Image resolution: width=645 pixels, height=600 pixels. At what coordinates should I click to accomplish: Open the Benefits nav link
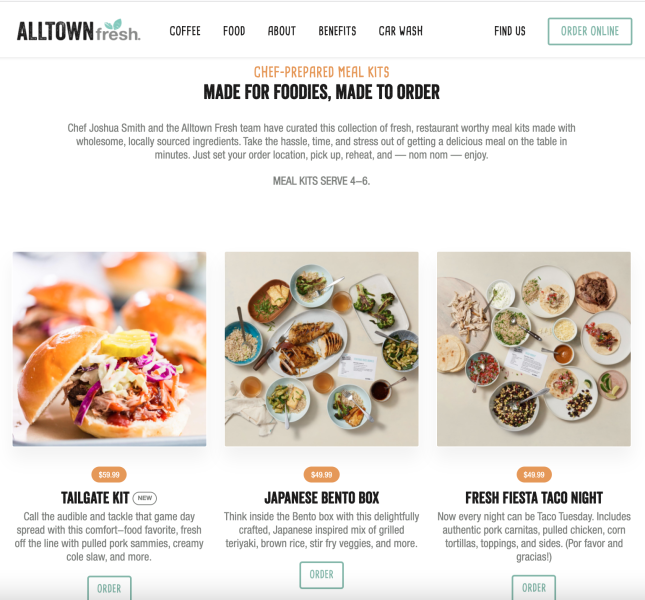pyautogui.click(x=337, y=31)
